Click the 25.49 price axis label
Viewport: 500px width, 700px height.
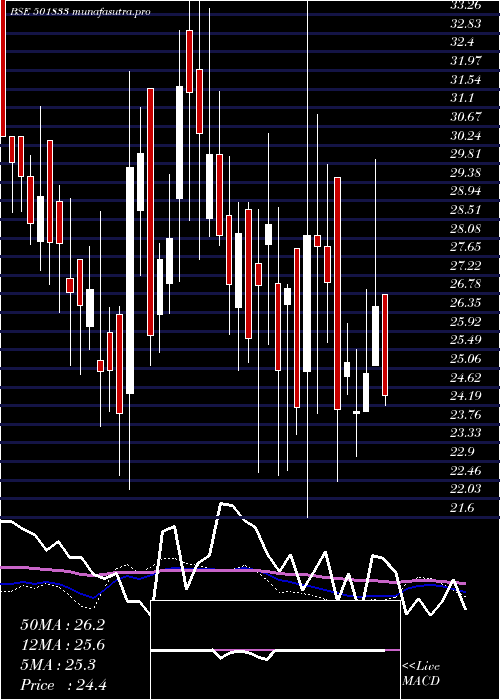[x=466, y=340]
